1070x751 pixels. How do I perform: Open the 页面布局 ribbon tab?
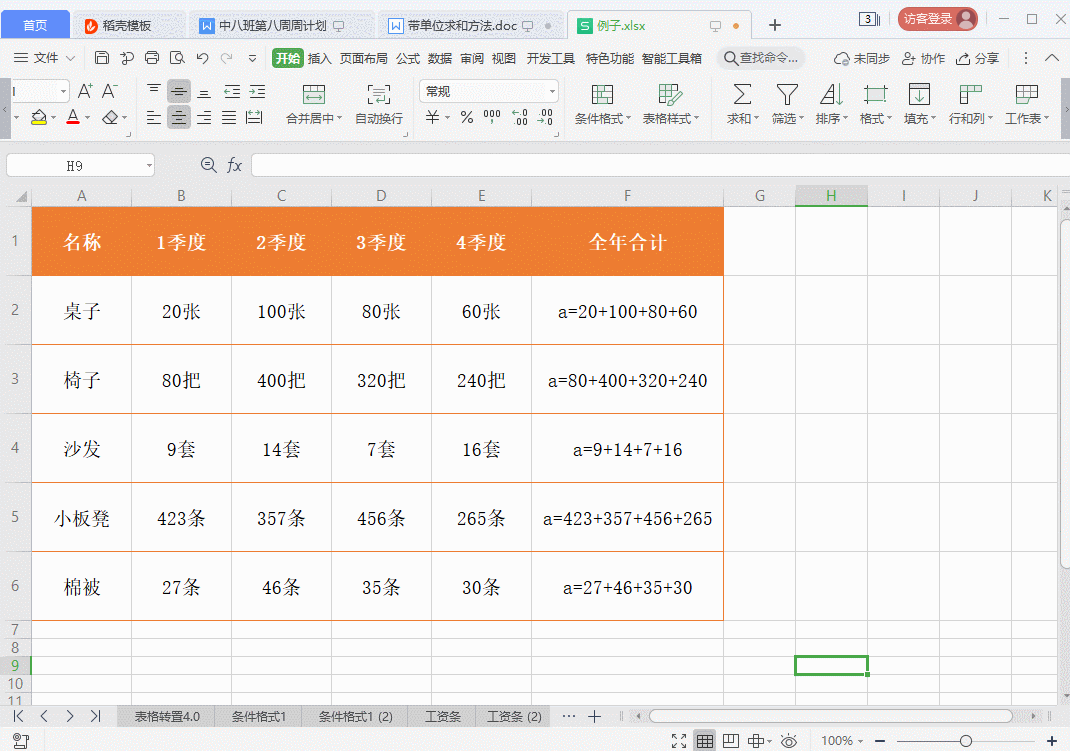364,59
